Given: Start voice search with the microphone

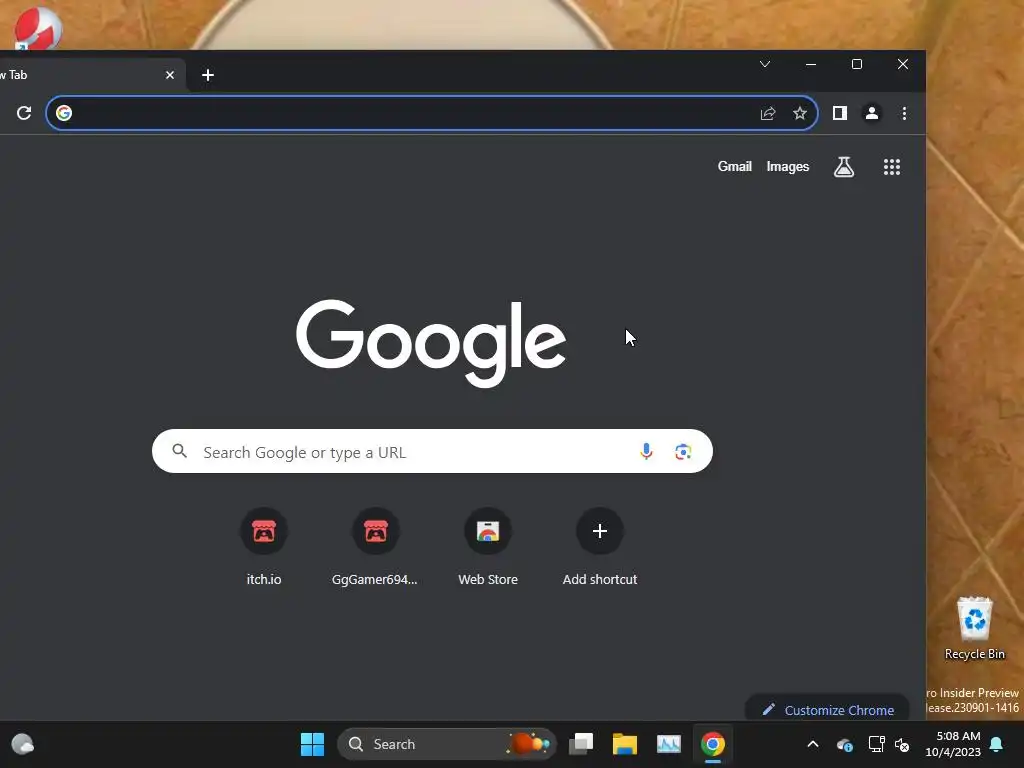Looking at the screenshot, I should [647, 451].
